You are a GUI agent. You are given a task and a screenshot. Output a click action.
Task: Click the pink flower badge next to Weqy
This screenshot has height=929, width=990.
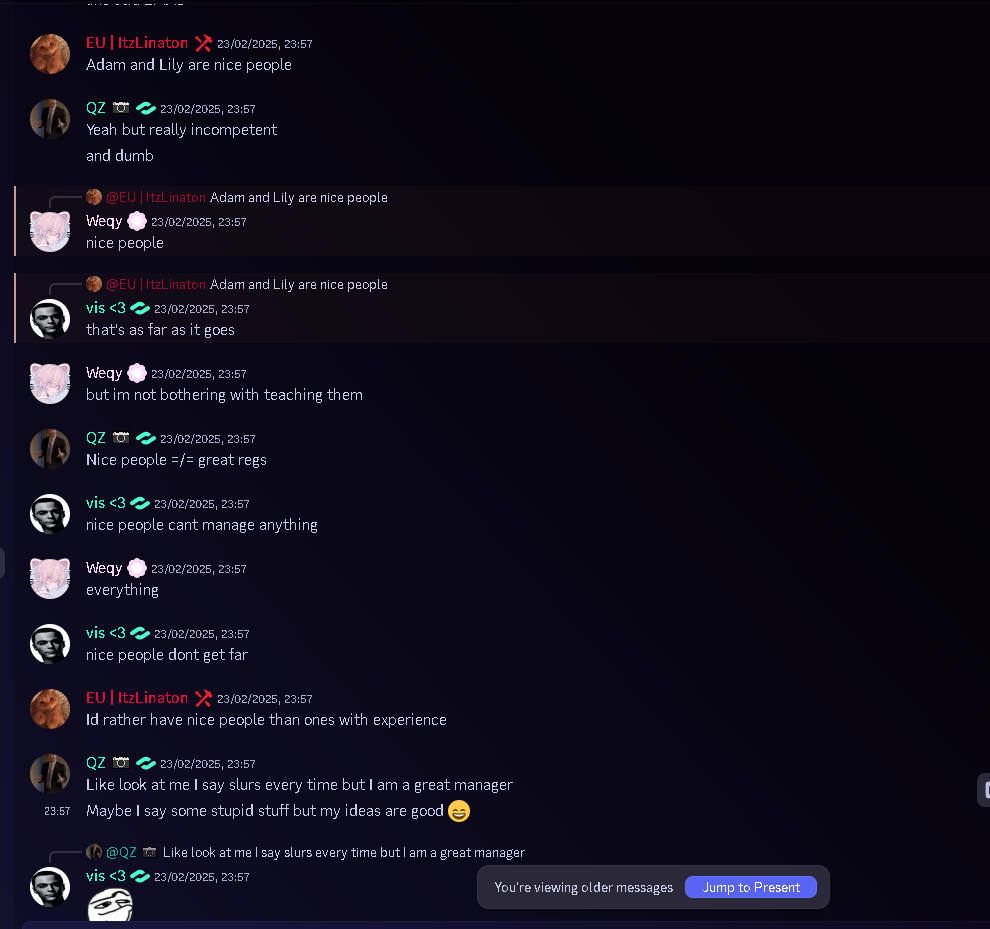(136, 221)
